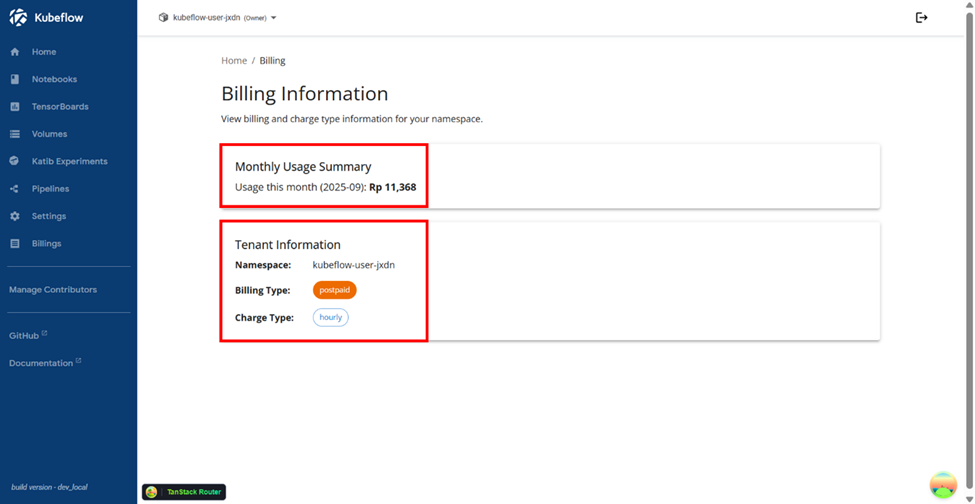Click the Home breadcrumb link

coord(234,61)
